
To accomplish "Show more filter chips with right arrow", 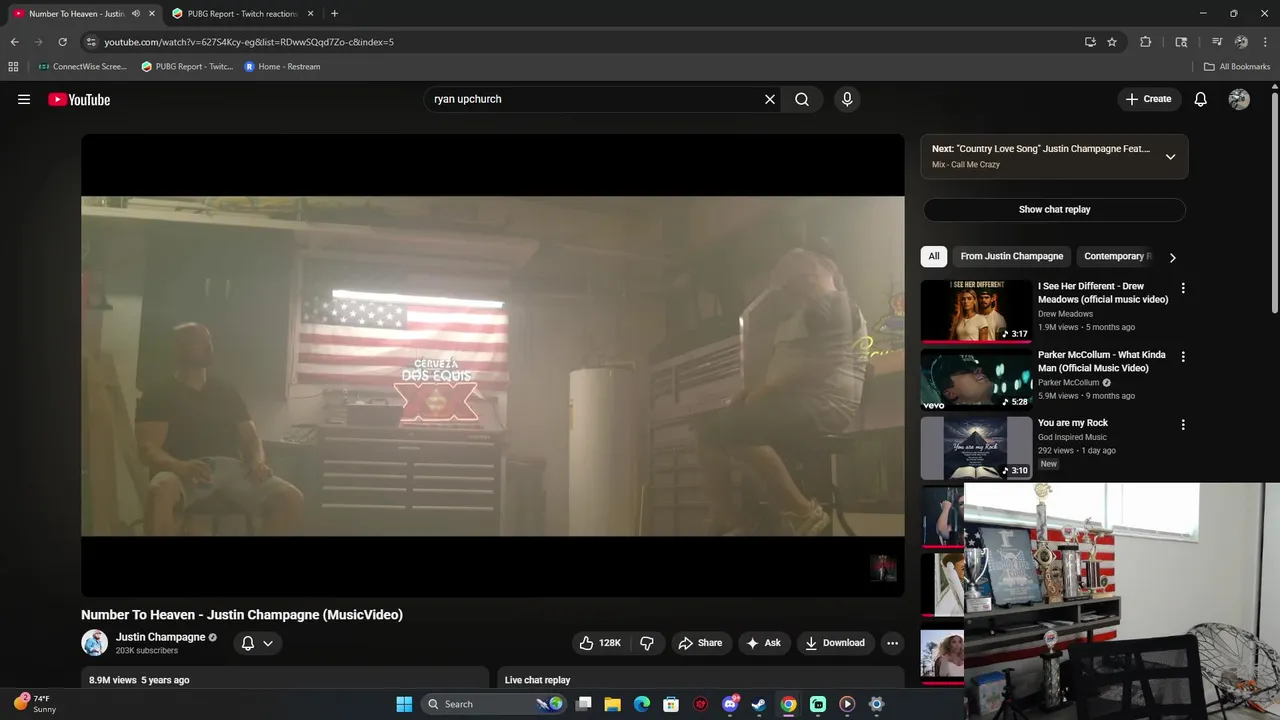I will (1172, 257).
